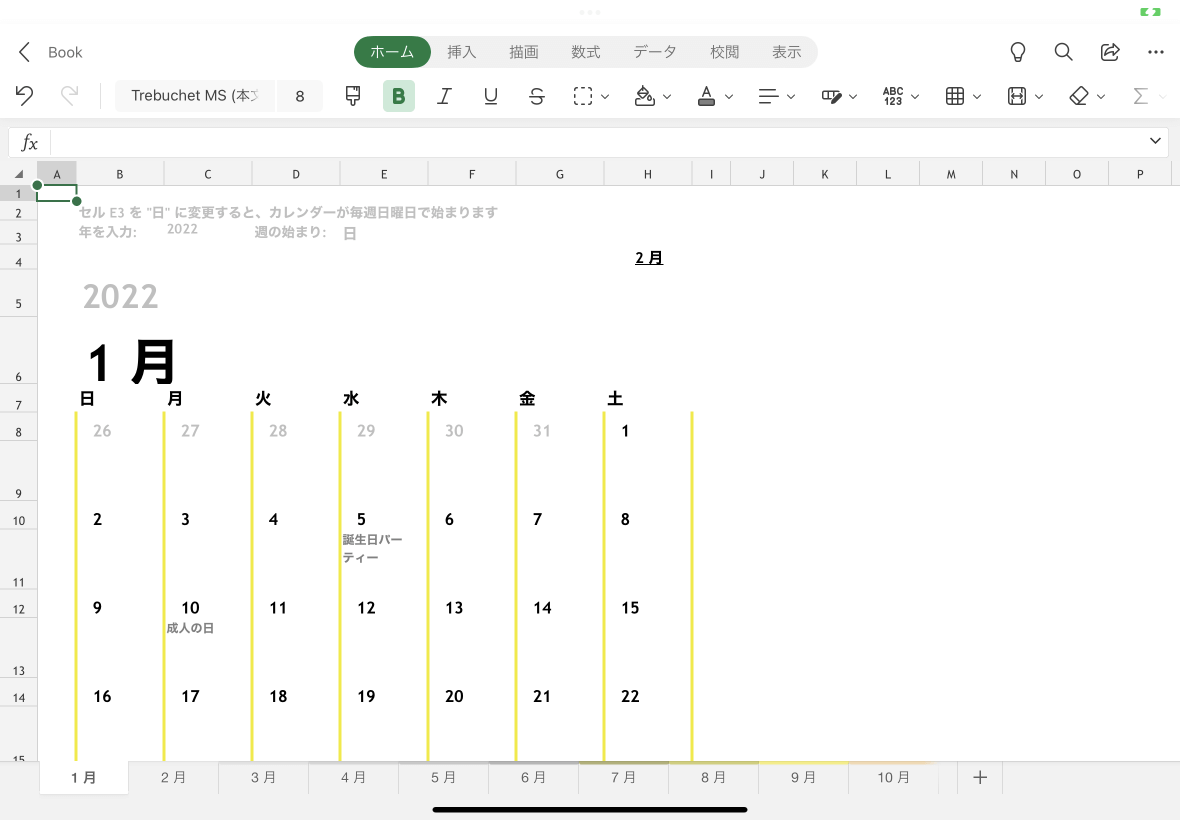The image size is (1180, 820).
Task: Click the 誕生日パーティー note cell
Action: pyautogui.click(x=372, y=548)
